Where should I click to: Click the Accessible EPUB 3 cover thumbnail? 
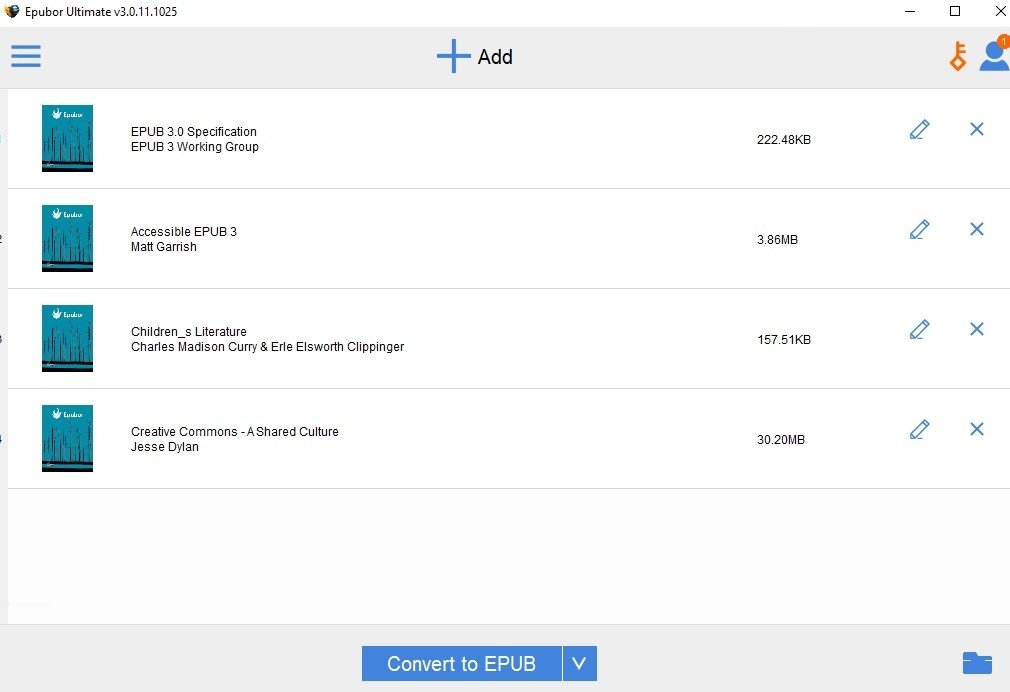point(68,238)
